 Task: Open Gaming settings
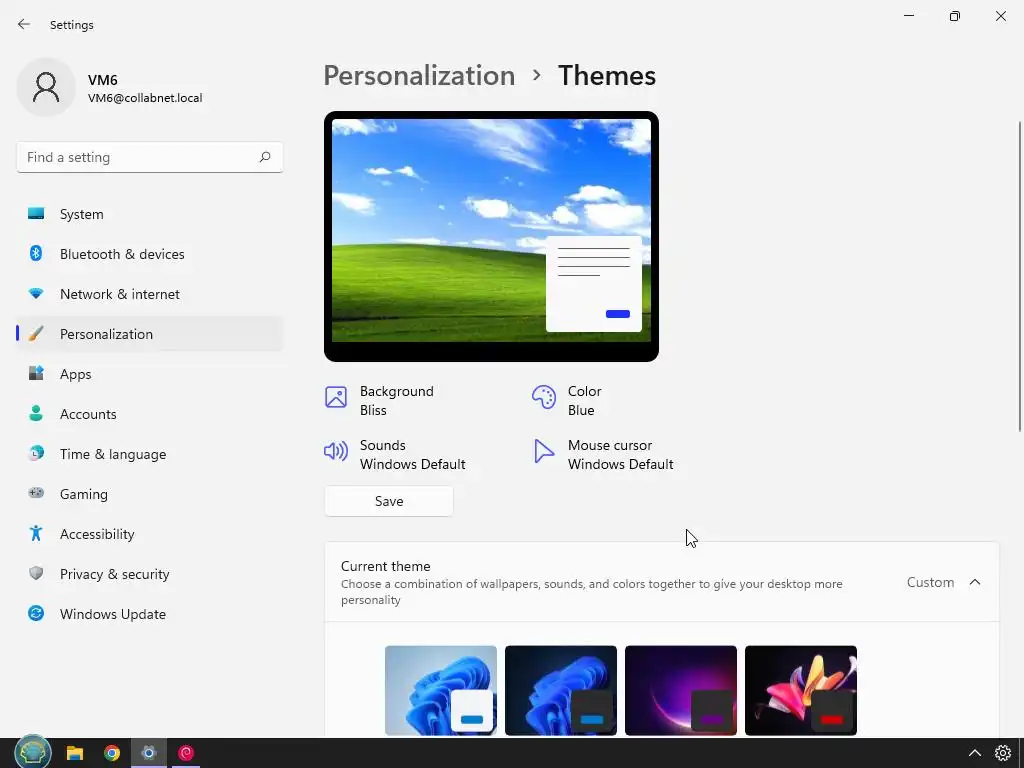(x=150, y=494)
